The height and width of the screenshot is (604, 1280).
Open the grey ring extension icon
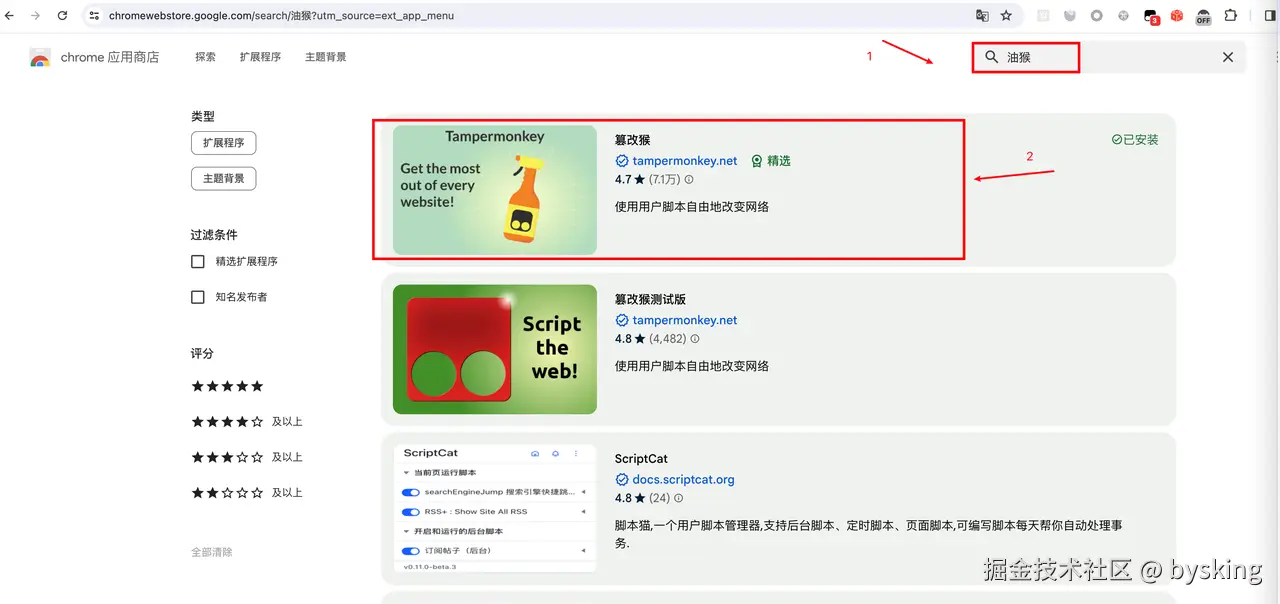click(x=1096, y=16)
